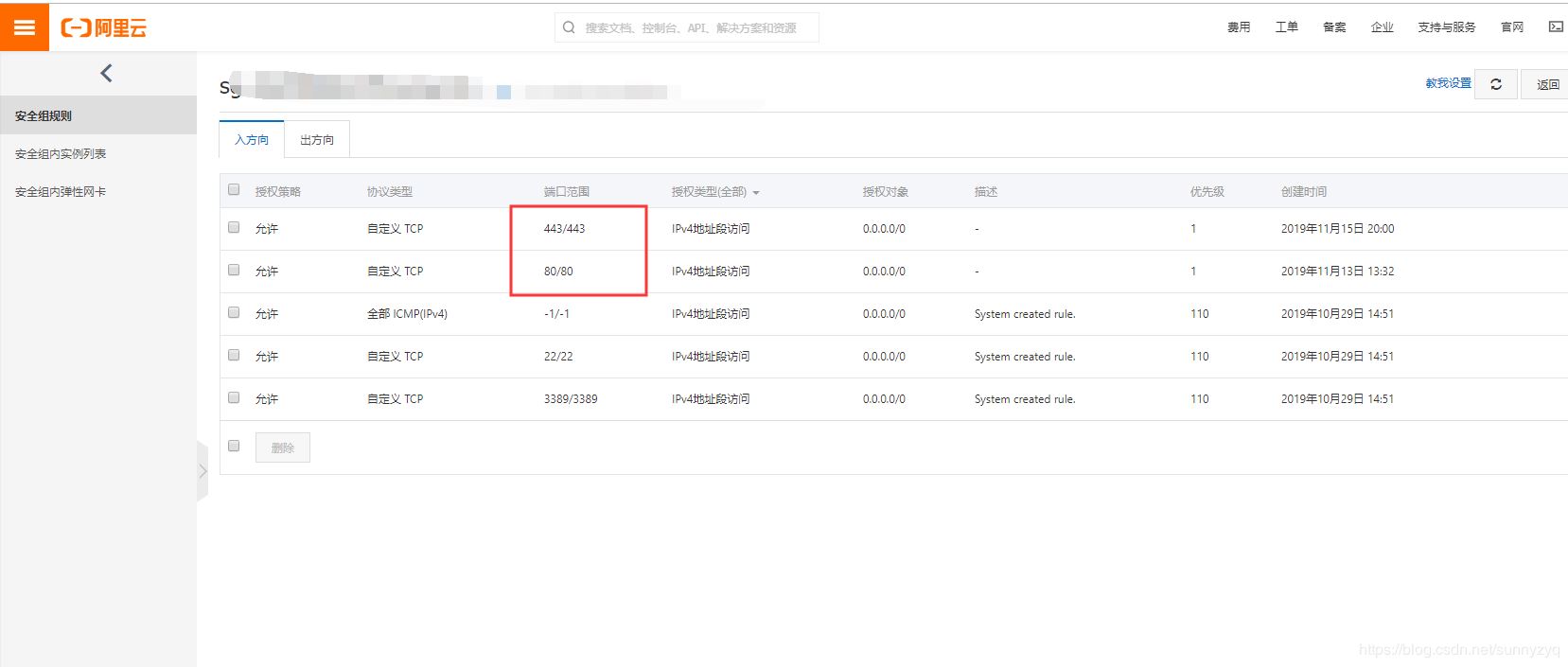Toggle the select-all header checkbox
Image resolution: width=1568 pixels, height=667 pixels.
point(234,190)
